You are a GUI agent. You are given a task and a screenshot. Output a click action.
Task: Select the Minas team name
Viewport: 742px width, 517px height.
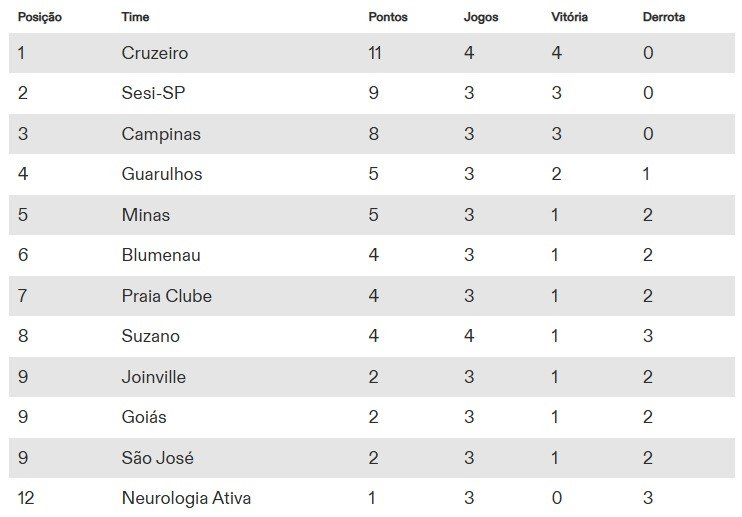click(146, 215)
